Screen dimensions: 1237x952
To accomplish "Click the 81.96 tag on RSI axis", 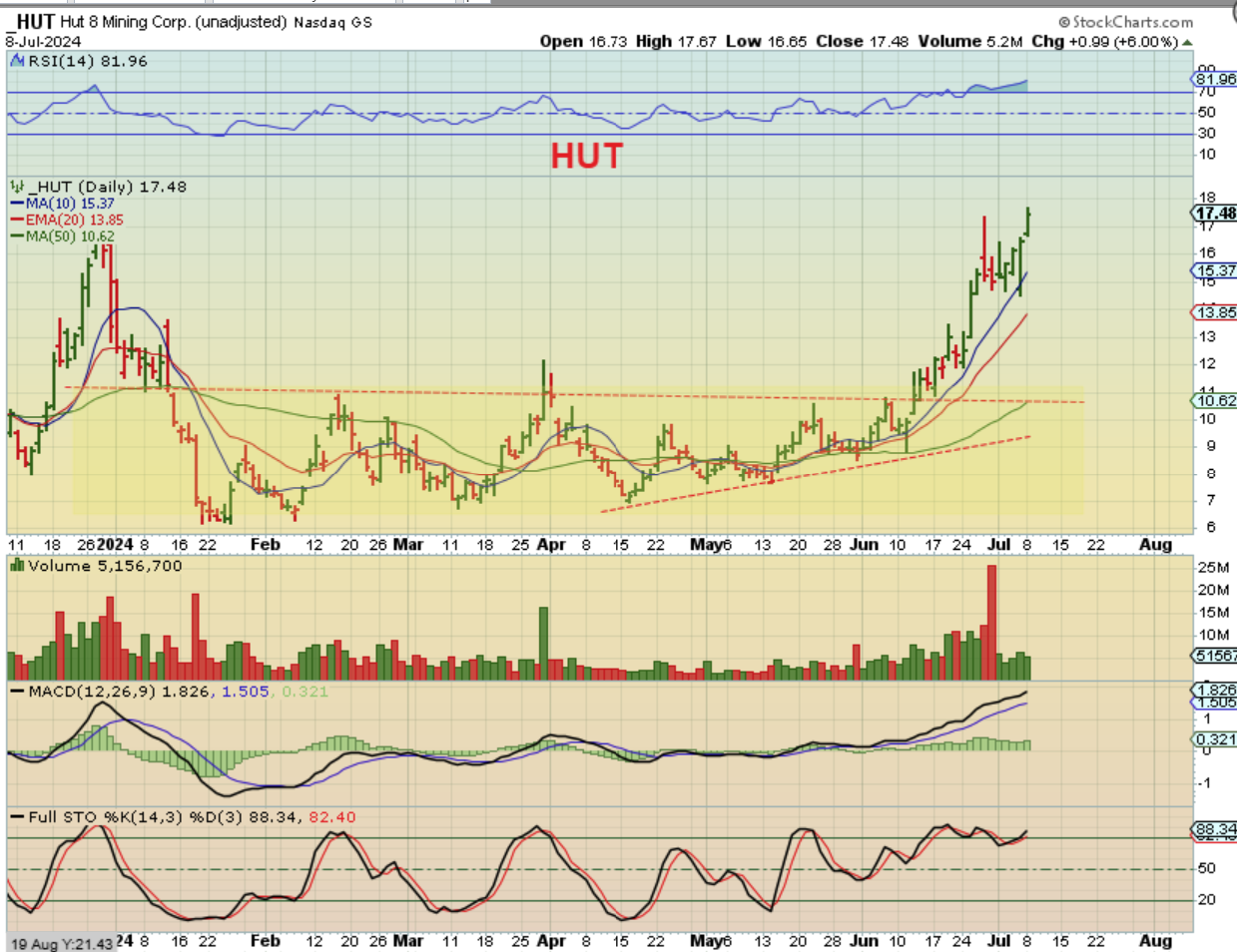I will point(1215,79).
